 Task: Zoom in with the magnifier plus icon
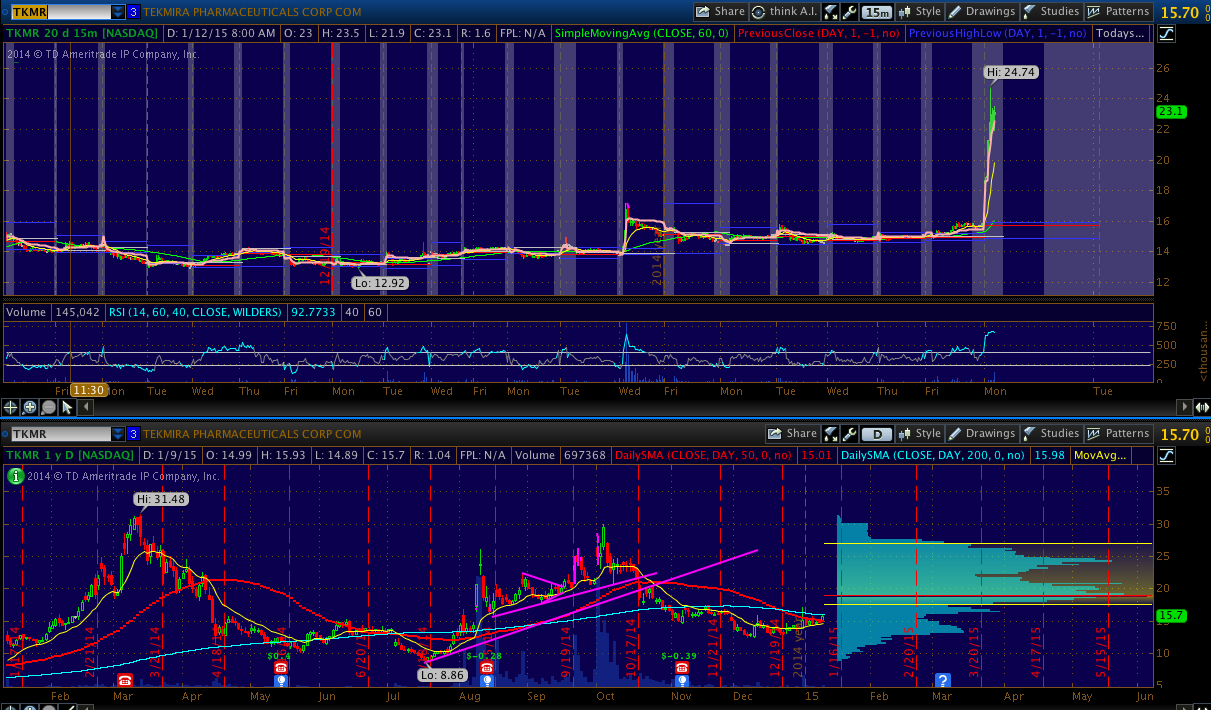[30, 407]
